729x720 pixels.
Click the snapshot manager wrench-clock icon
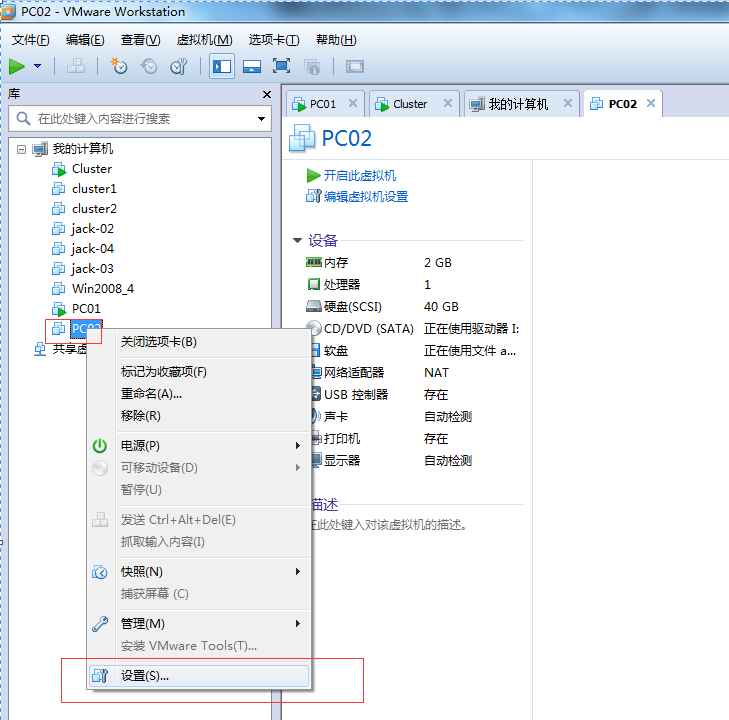tap(179, 66)
